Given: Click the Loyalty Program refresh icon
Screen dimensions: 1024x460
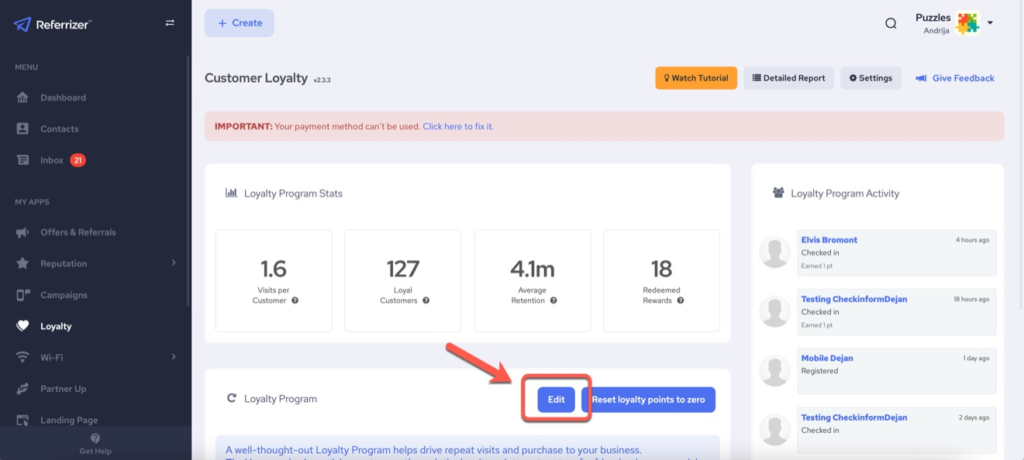Looking at the screenshot, I should tap(232, 398).
